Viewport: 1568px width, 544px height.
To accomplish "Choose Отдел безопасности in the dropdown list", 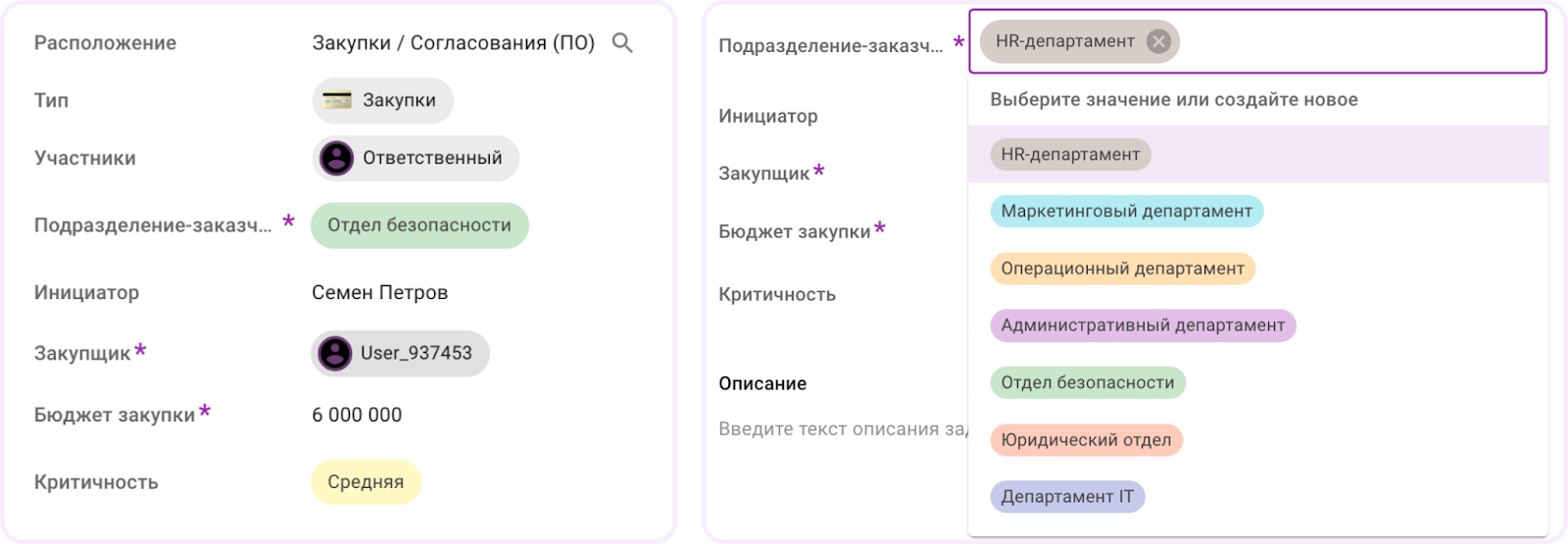I will pyautogui.click(x=1087, y=382).
